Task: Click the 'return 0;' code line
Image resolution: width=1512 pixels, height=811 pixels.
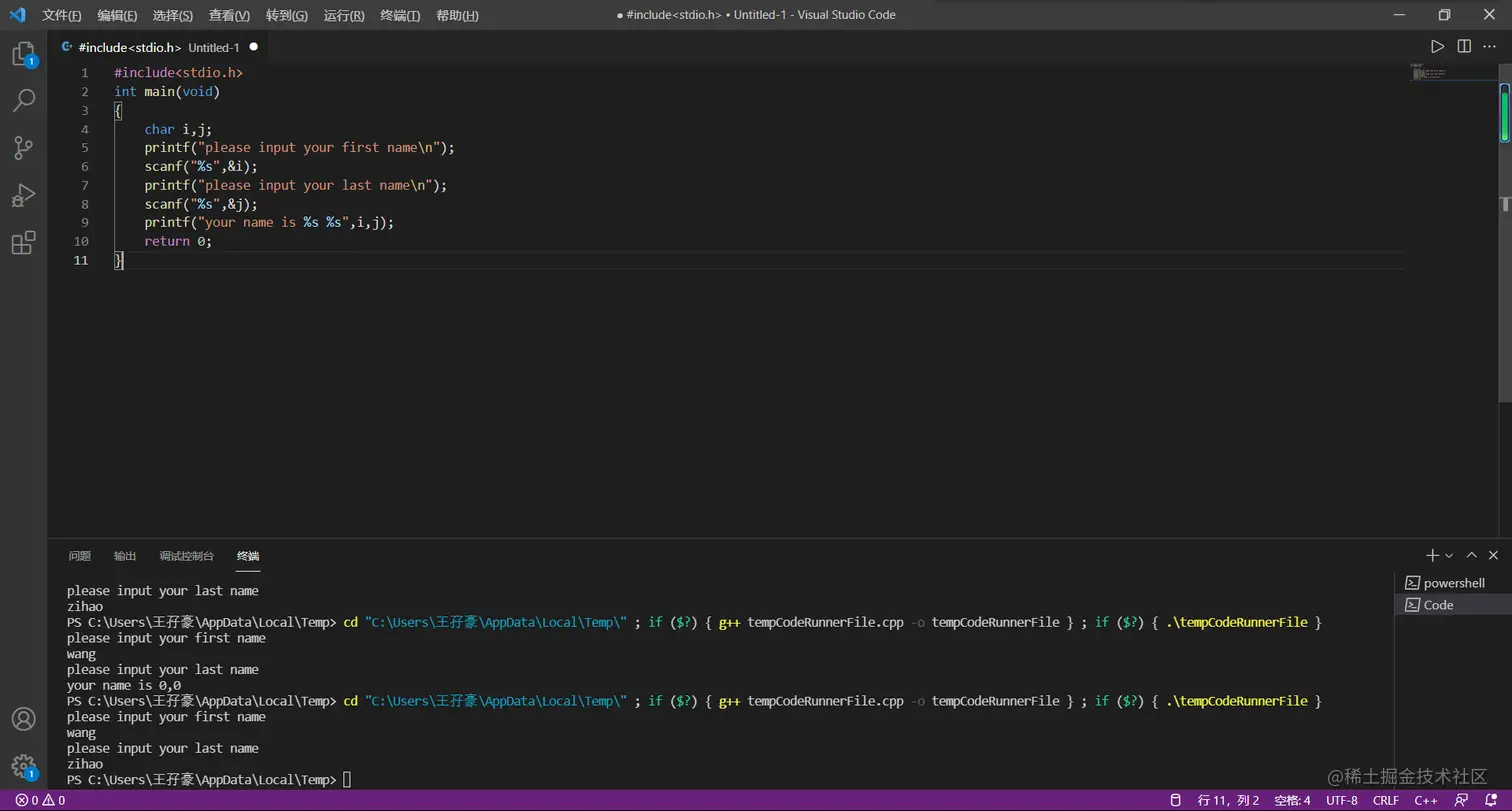Action: [178, 242]
